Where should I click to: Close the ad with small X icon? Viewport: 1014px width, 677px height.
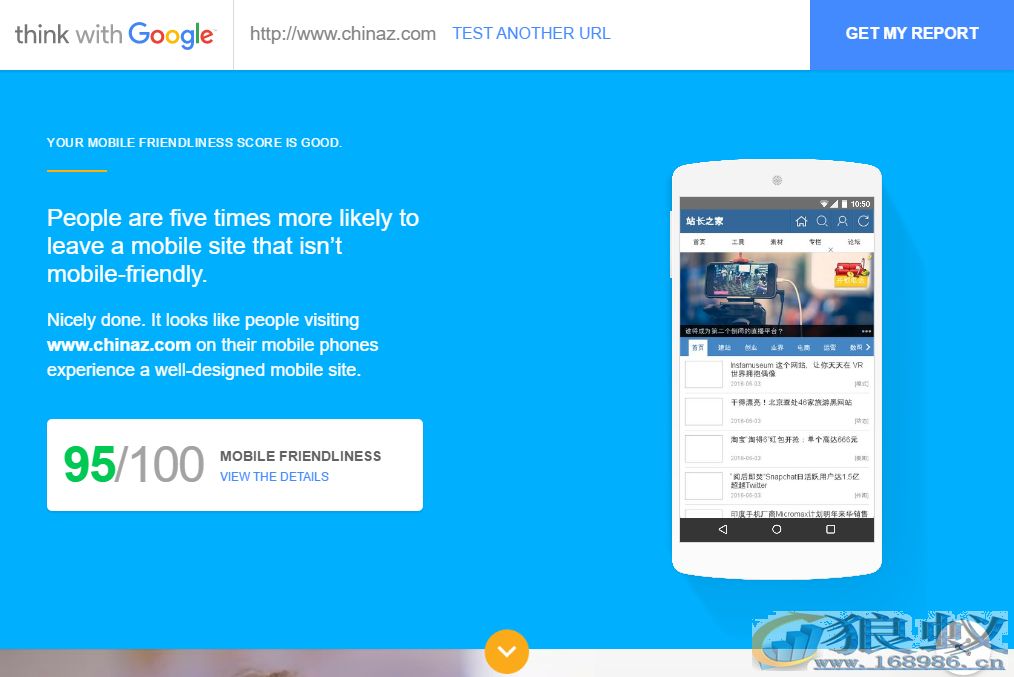pos(831,250)
